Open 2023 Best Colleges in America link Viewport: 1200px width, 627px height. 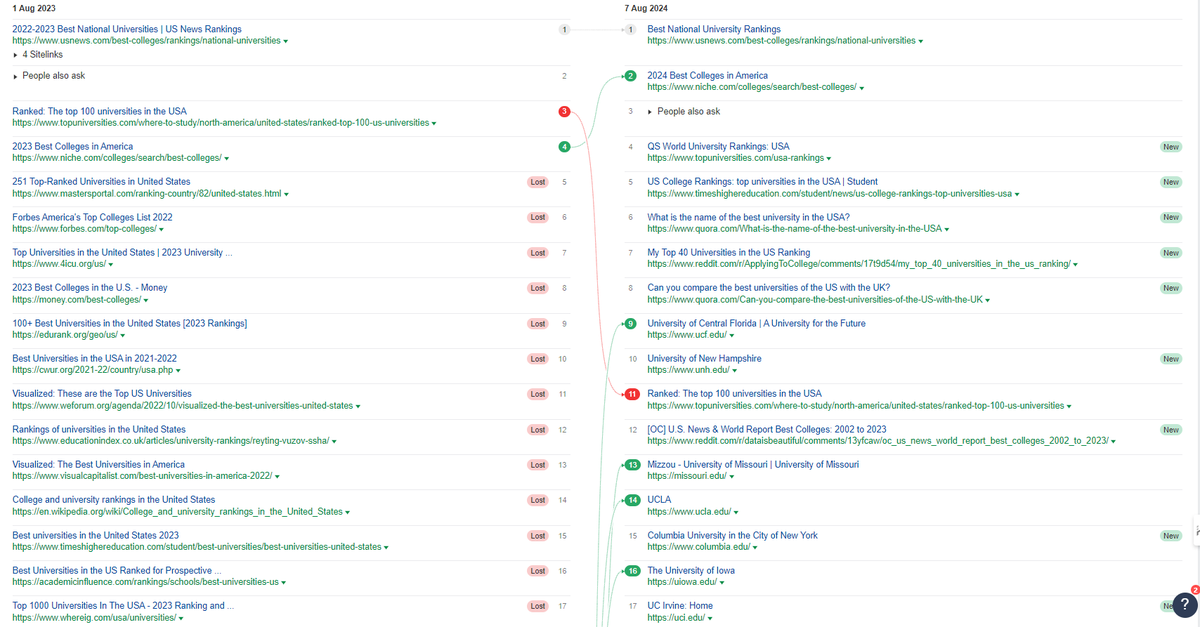coord(72,146)
